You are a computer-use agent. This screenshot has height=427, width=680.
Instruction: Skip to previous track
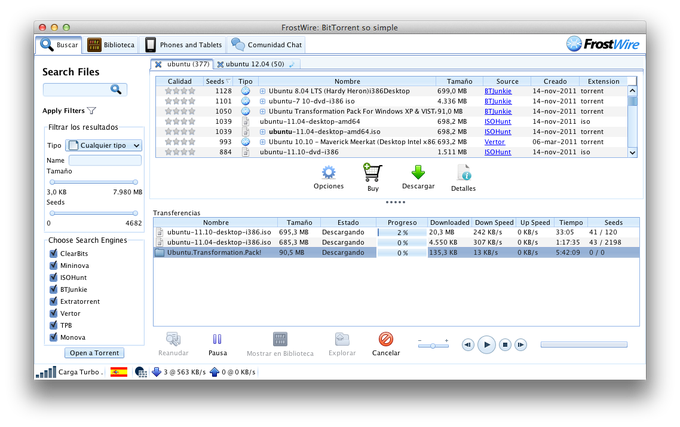point(468,345)
